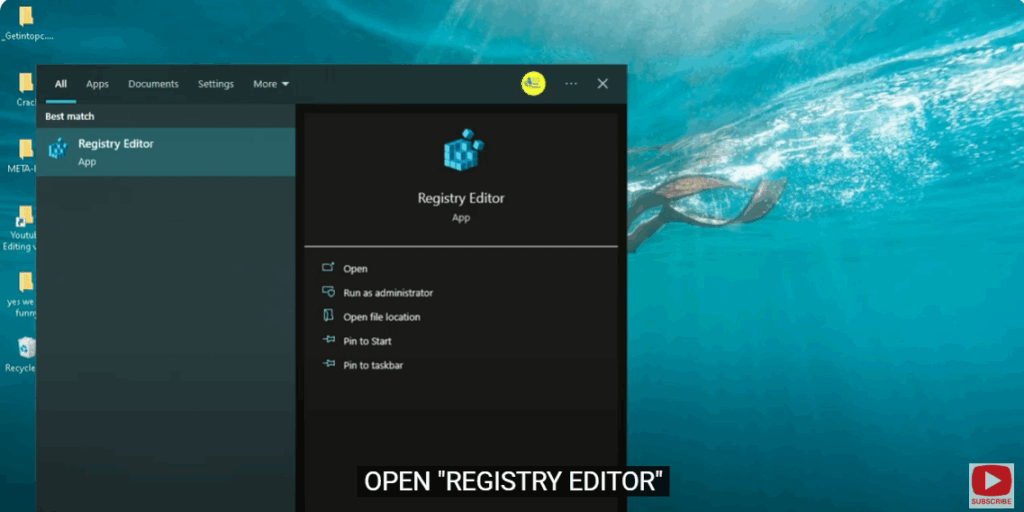
Task: Choose Pin to Start
Action: tap(367, 342)
